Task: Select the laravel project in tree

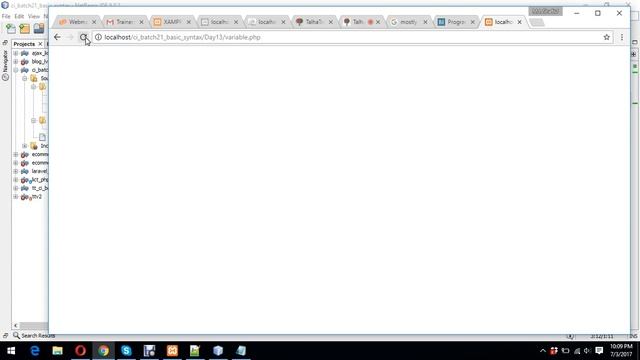Action: pyautogui.click(x=40, y=171)
